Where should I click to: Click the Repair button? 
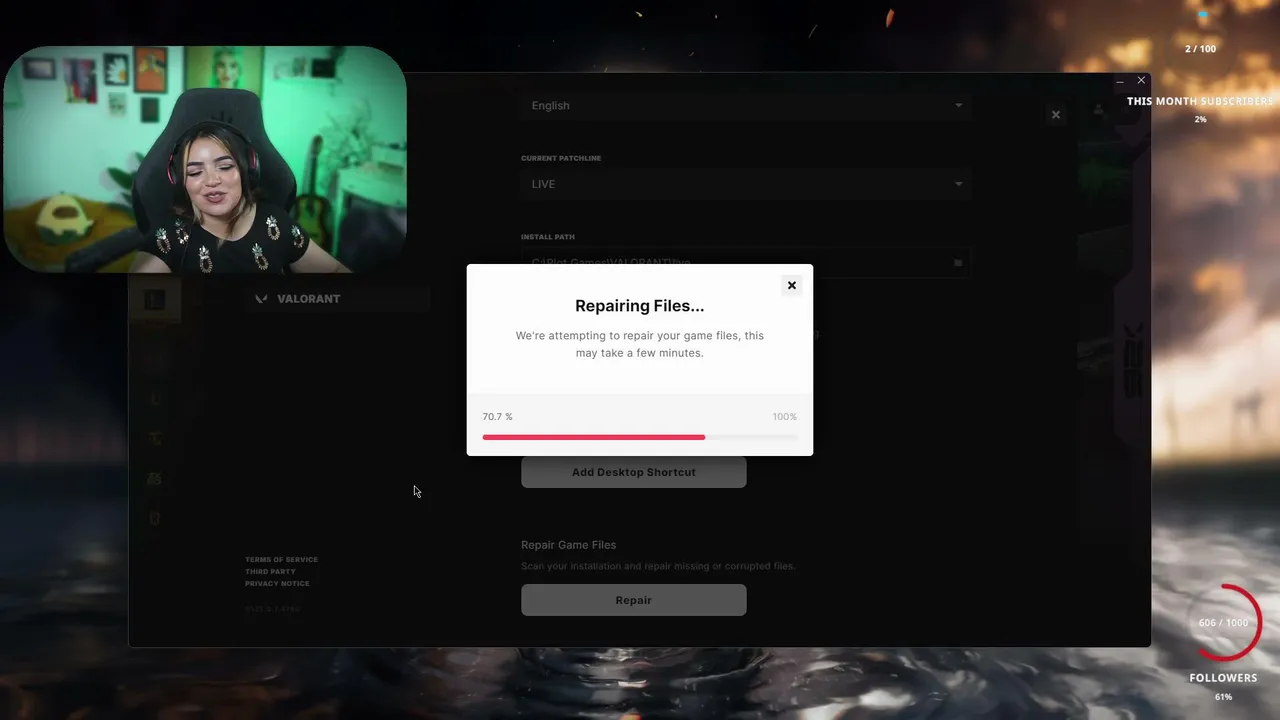pos(633,600)
